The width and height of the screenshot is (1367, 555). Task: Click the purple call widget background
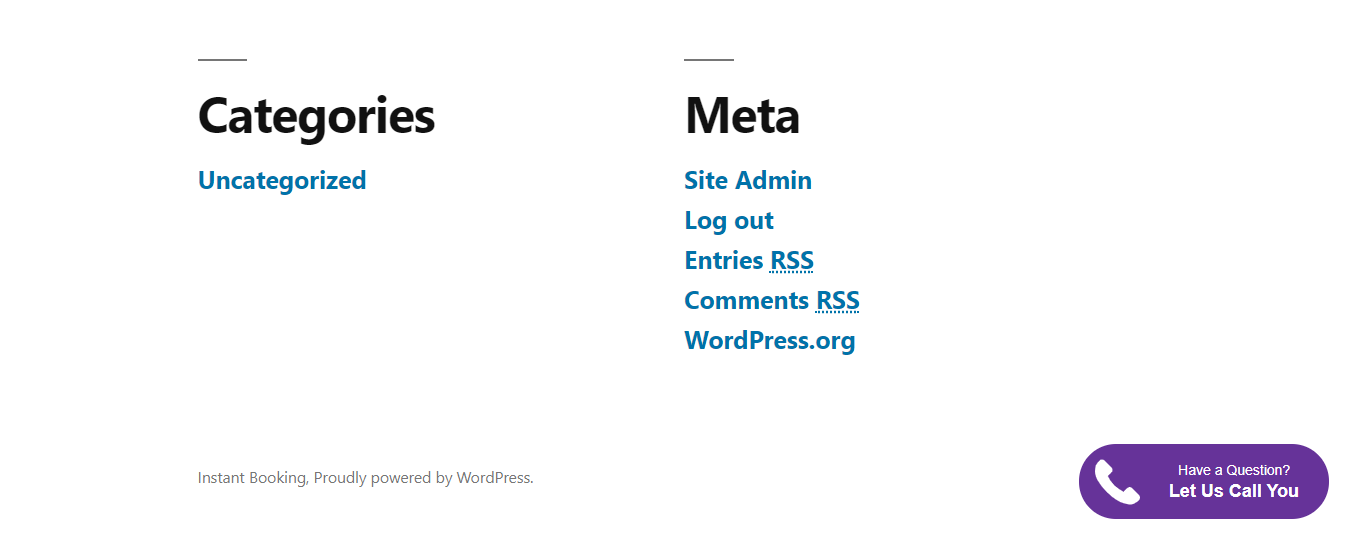point(1203,482)
